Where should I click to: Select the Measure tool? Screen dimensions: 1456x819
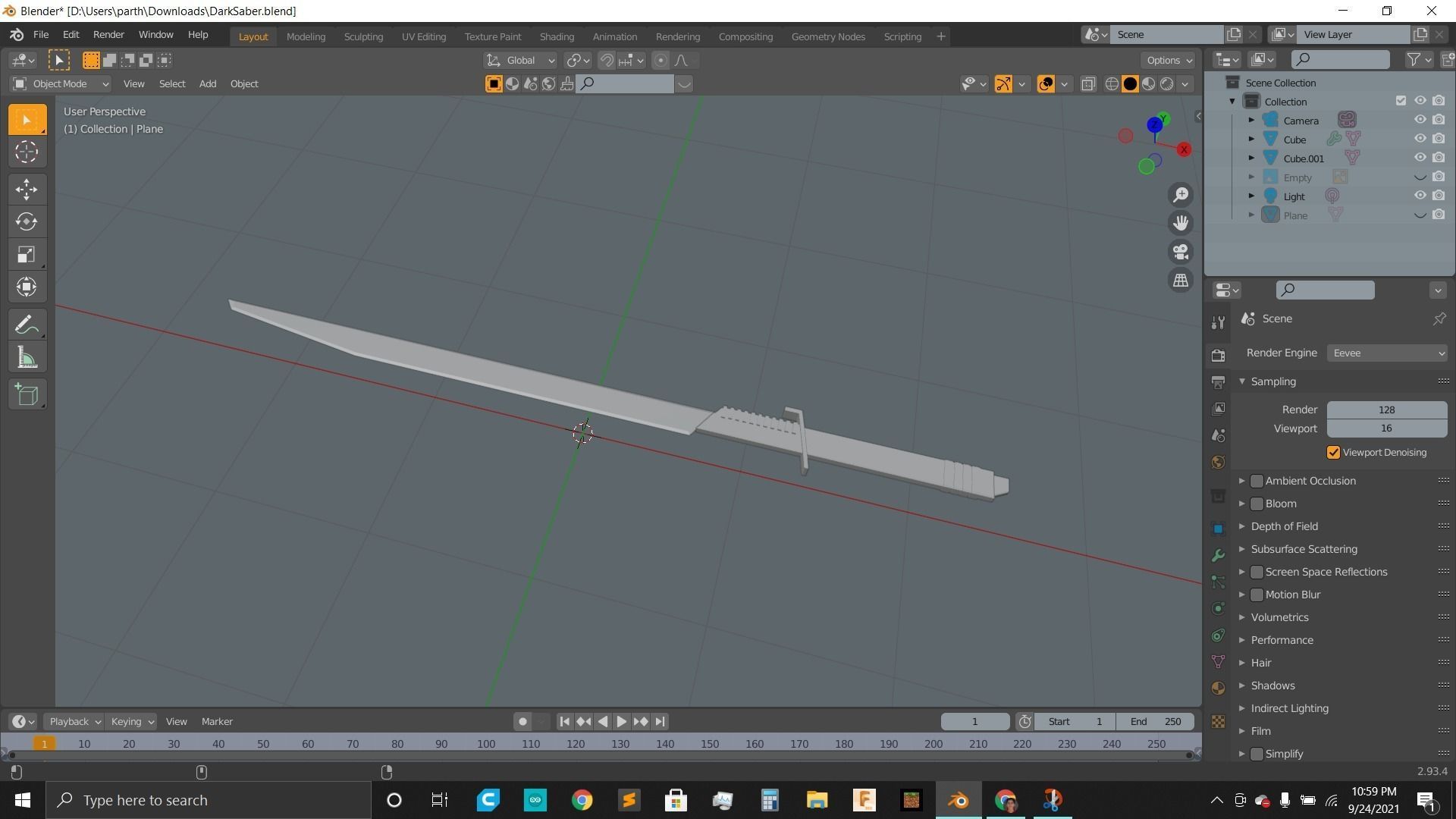27,358
